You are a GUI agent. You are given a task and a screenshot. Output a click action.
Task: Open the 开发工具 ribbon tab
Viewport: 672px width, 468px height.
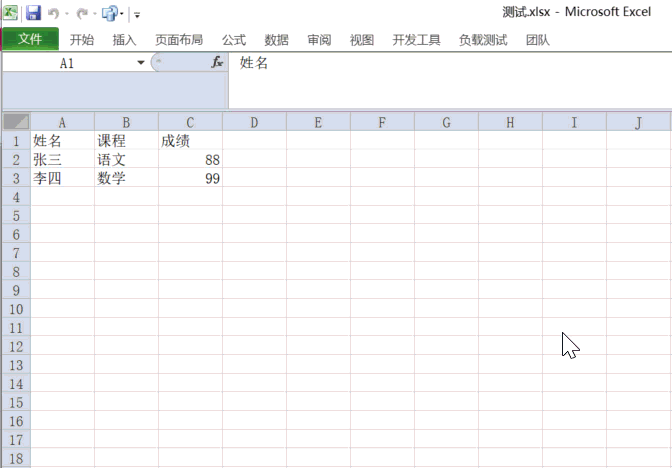416,40
